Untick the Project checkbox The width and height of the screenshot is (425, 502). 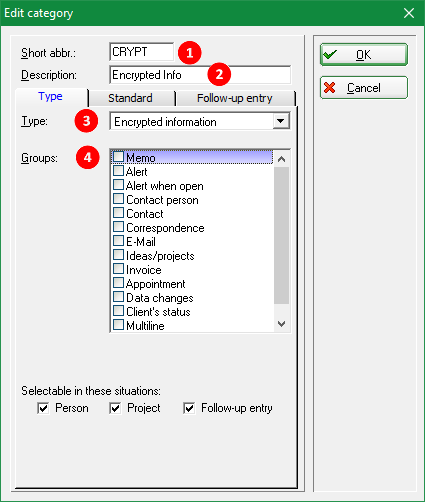click(x=115, y=408)
